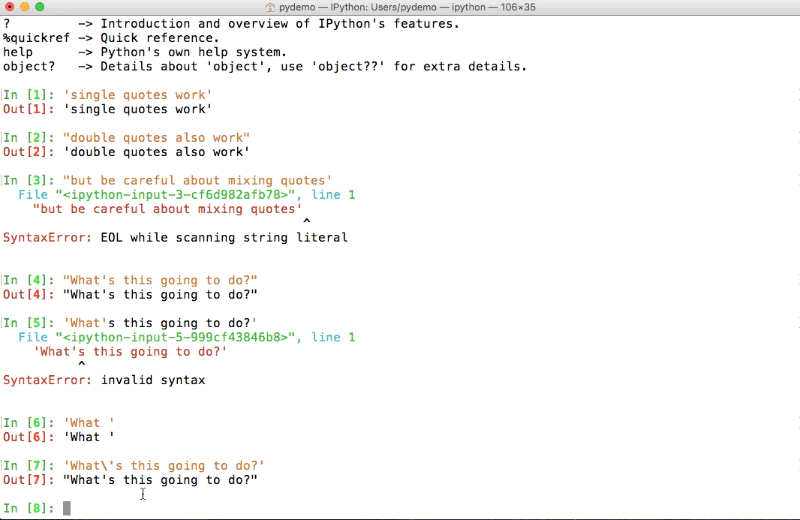Click the Out[6] 'What ' result
800x520 pixels.
[x=88, y=437]
